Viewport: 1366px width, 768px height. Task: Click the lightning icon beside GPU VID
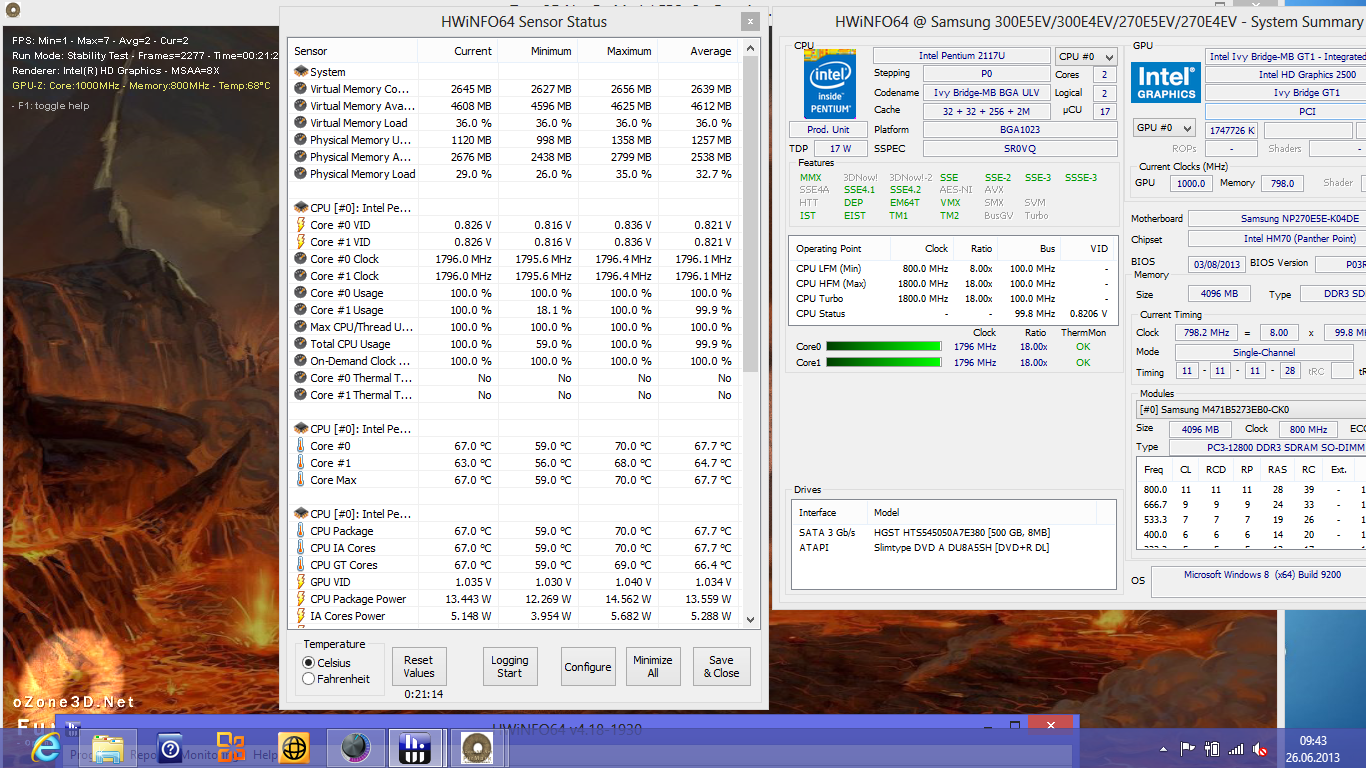tap(300, 582)
